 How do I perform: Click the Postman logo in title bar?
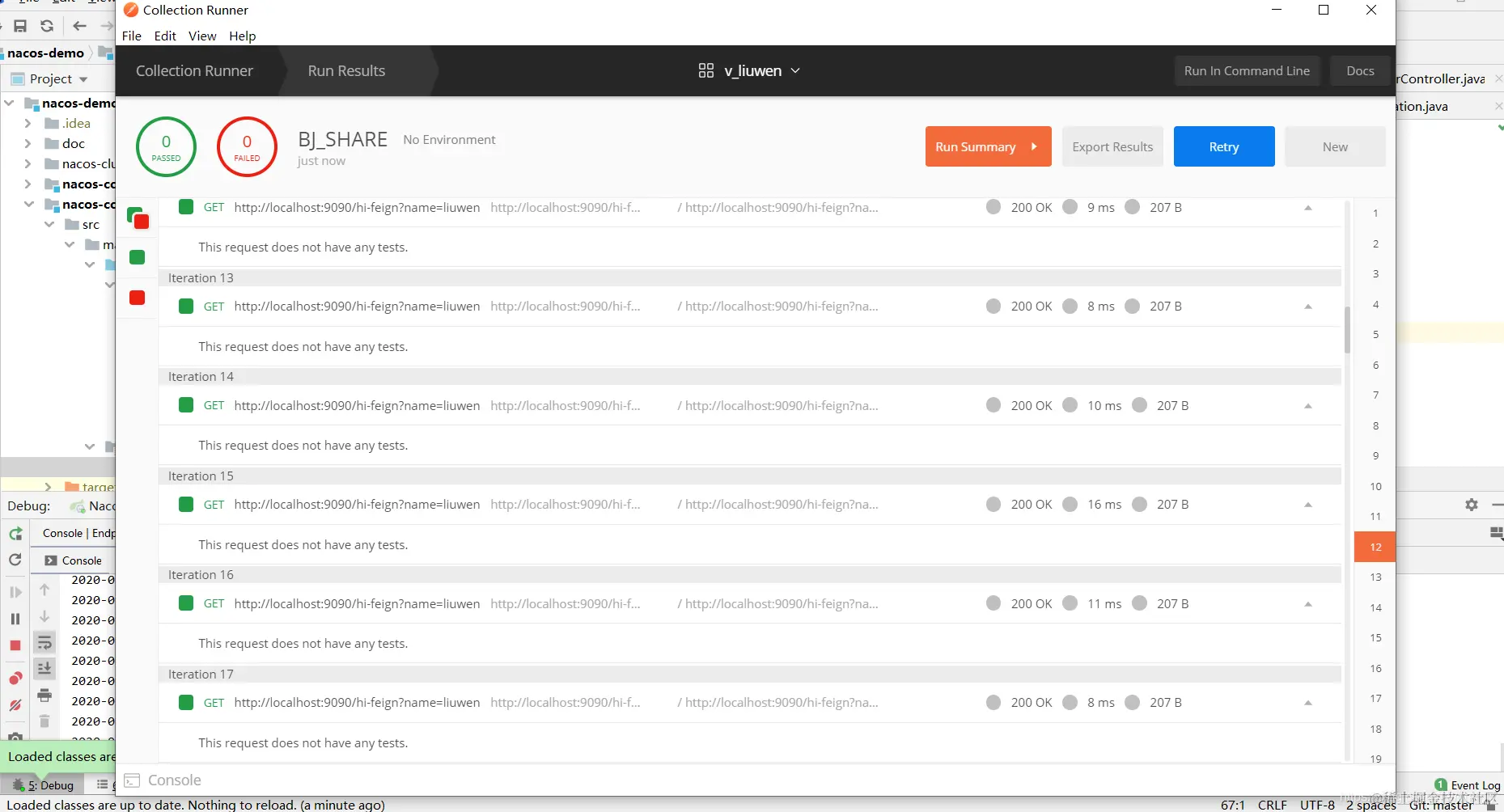tap(130, 10)
